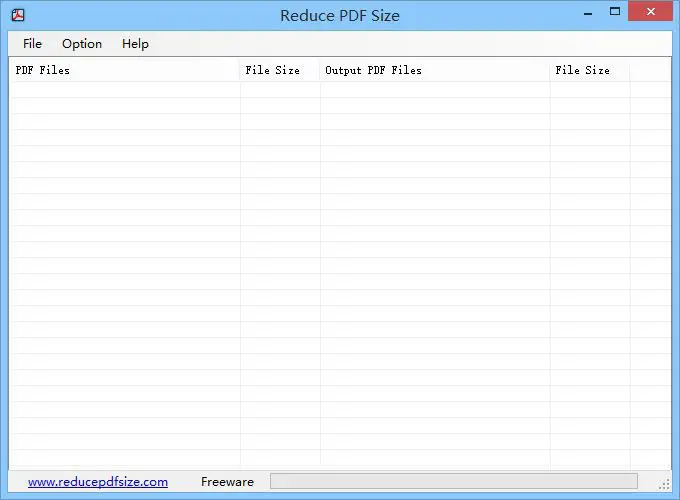680x500 pixels.
Task: Click empty cell under the rightmost File Size column
Action: click(x=590, y=90)
